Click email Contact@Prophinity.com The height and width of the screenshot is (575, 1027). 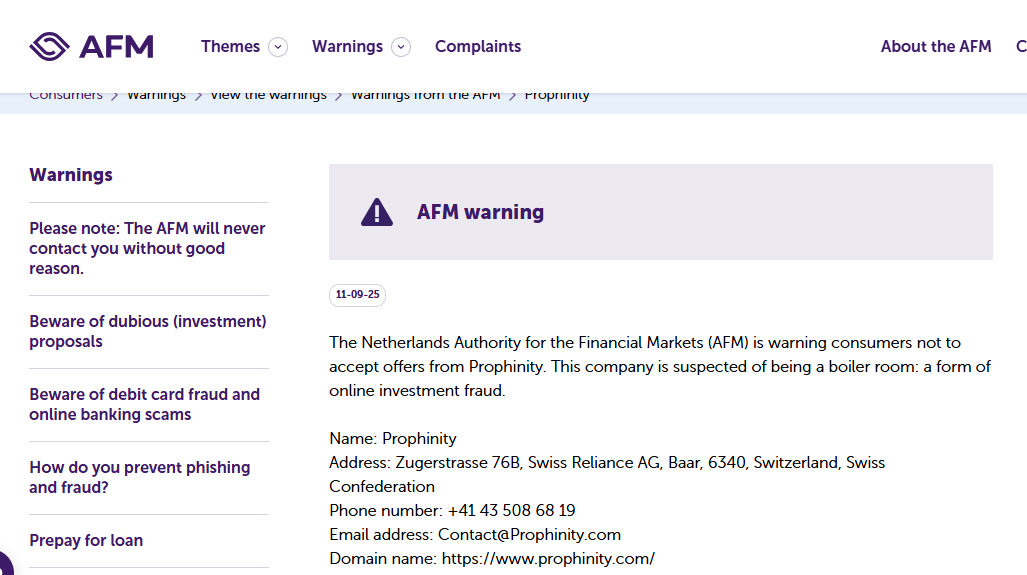pyautogui.click(x=529, y=534)
